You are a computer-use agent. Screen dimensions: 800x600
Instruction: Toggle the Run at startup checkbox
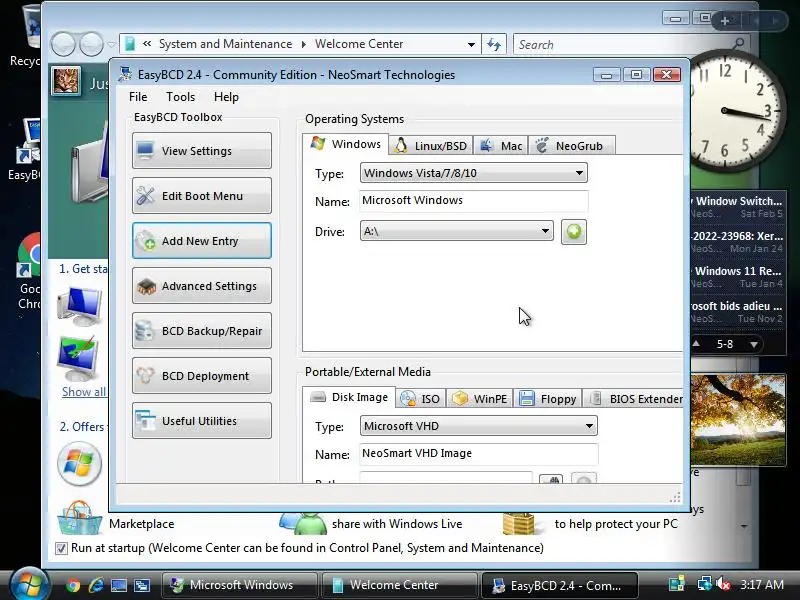(61, 548)
